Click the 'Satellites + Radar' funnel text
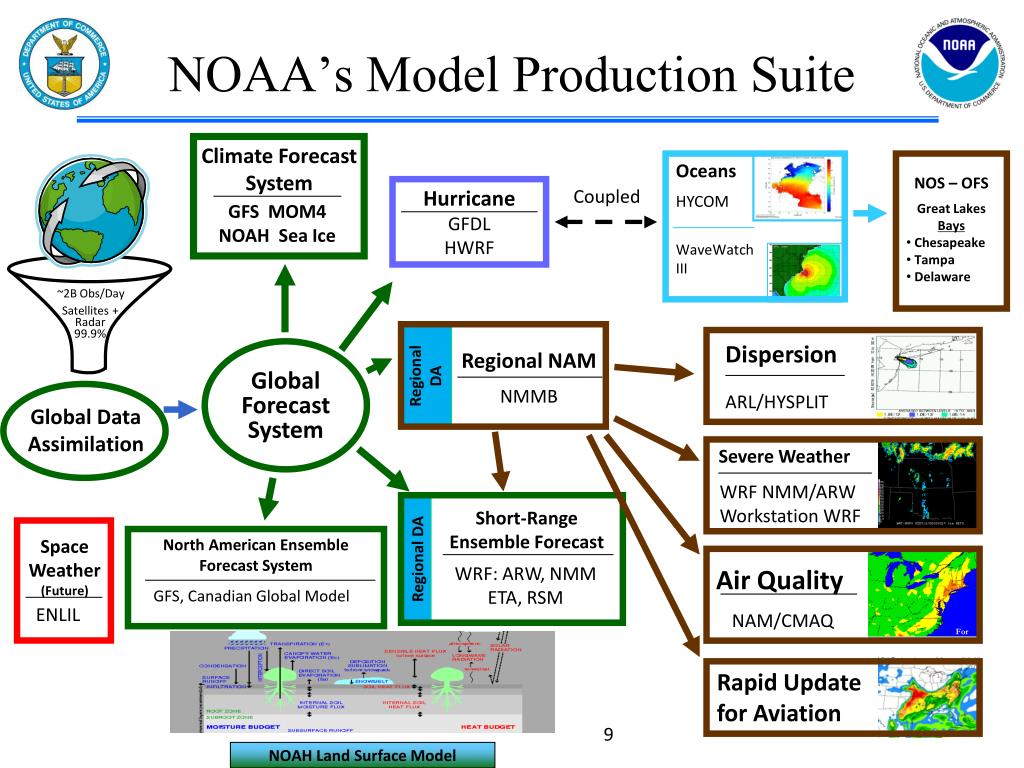This screenshot has height=768, width=1024. click(90, 316)
